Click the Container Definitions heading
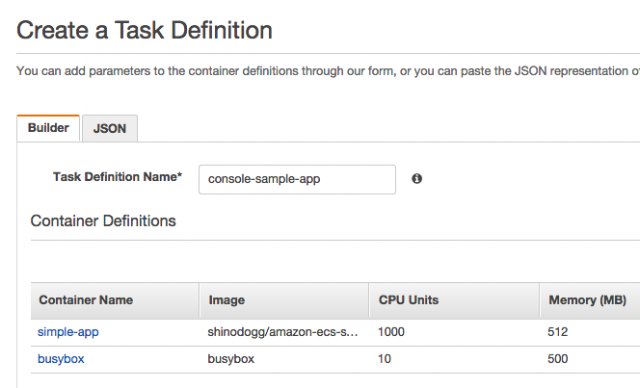This screenshot has width=640, height=388. point(103,221)
